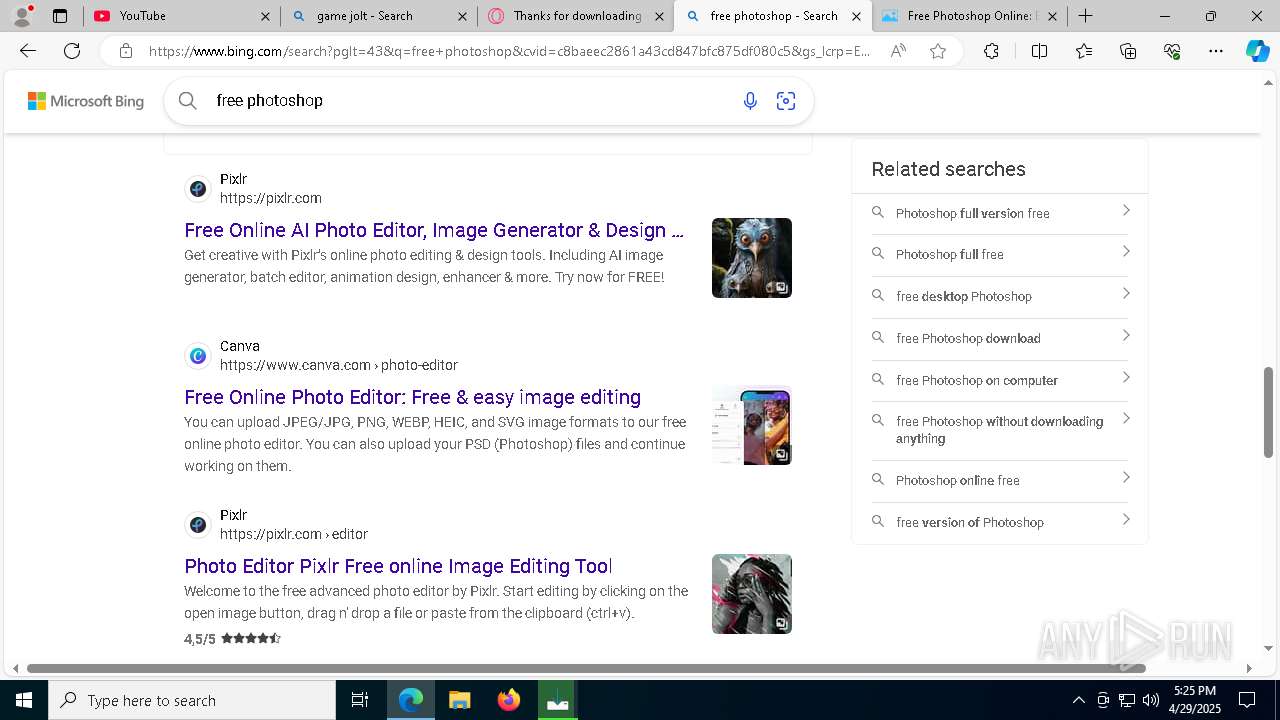1280x720 pixels.
Task: Open the tab actions menu icon
Action: coord(60,16)
